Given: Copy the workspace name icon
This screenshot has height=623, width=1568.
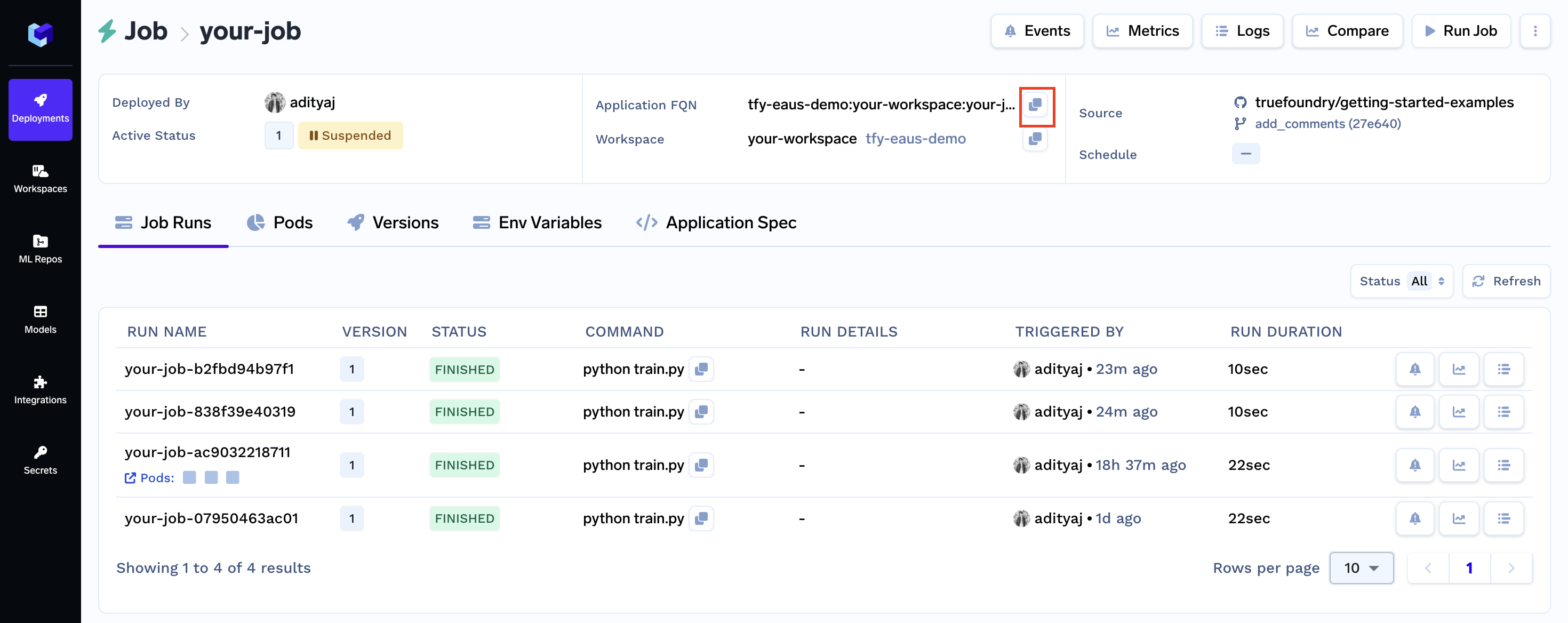Looking at the screenshot, I should click(1034, 139).
